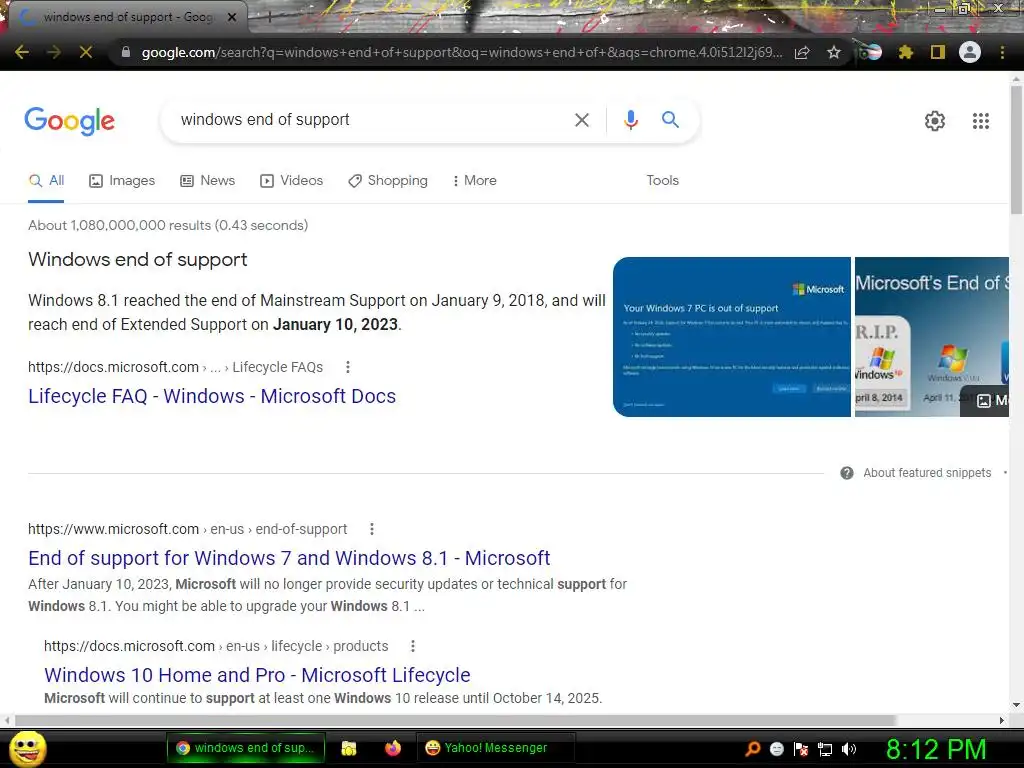This screenshot has width=1024, height=768.
Task: Click the forward navigation arrow
Action: point(54,52)
